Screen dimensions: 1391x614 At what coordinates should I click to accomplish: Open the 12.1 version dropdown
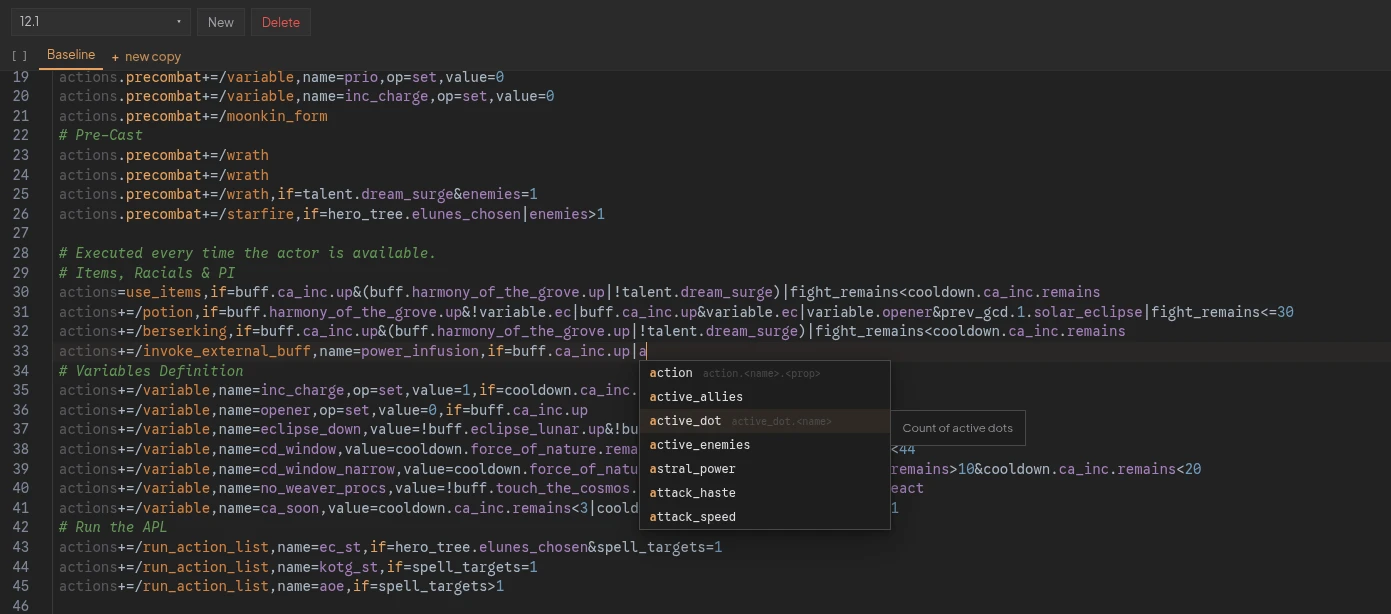click(100, 22)
